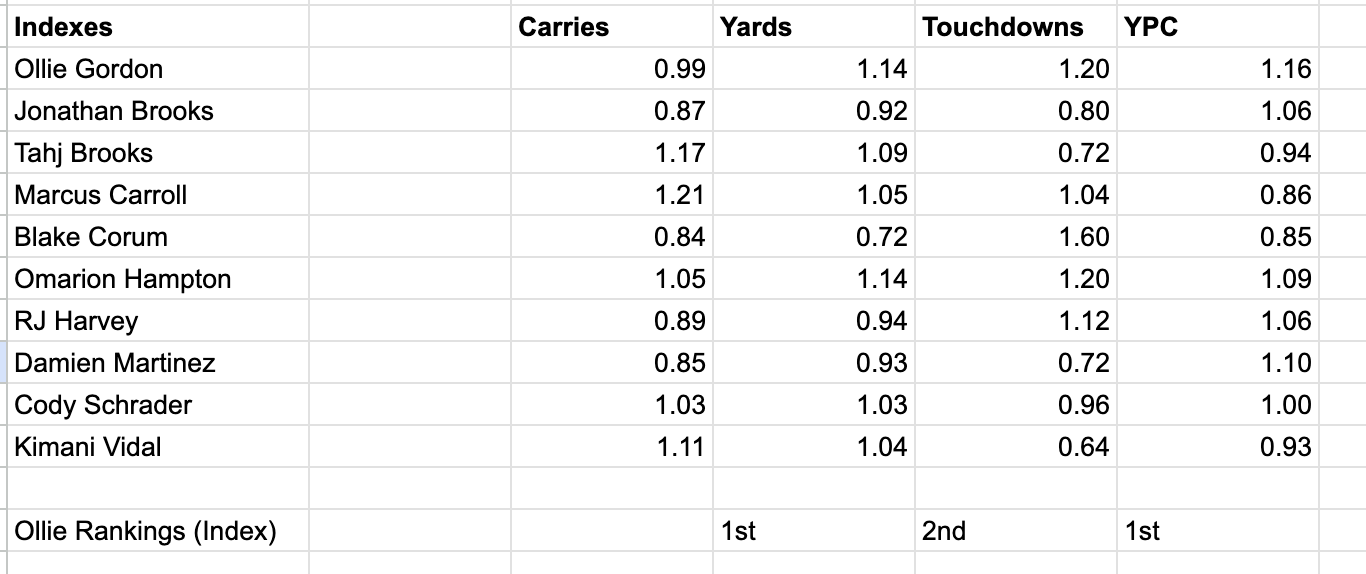Select the Yards column header cell

pyautogui.click(x=755, y=27)
